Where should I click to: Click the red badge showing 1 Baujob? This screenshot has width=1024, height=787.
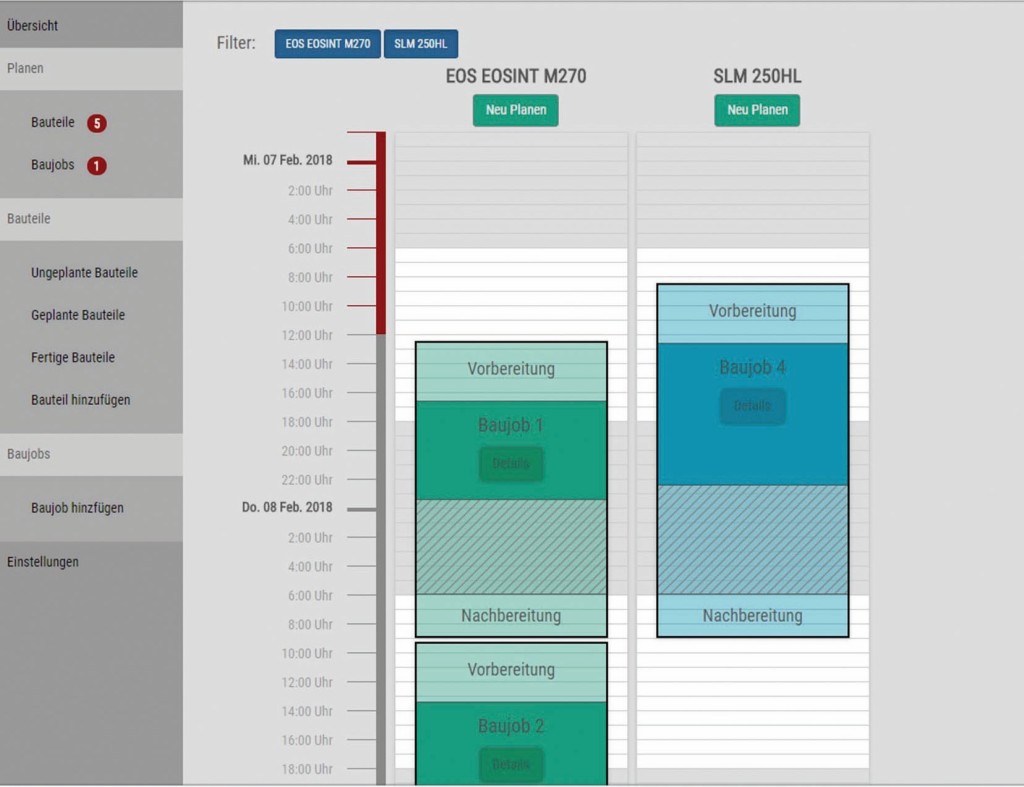pos(96,166)
